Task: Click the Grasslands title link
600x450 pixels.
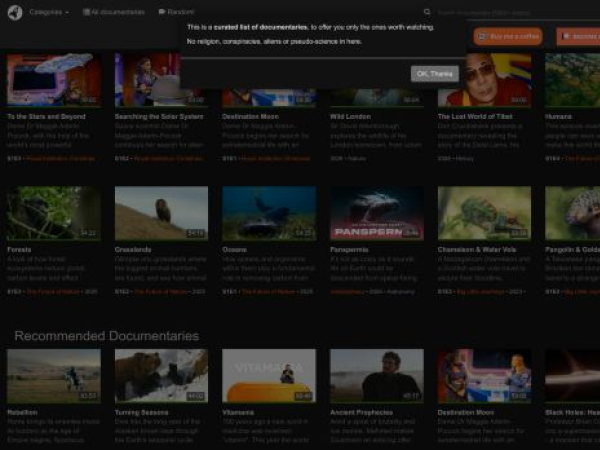Action: pos(133,249)
